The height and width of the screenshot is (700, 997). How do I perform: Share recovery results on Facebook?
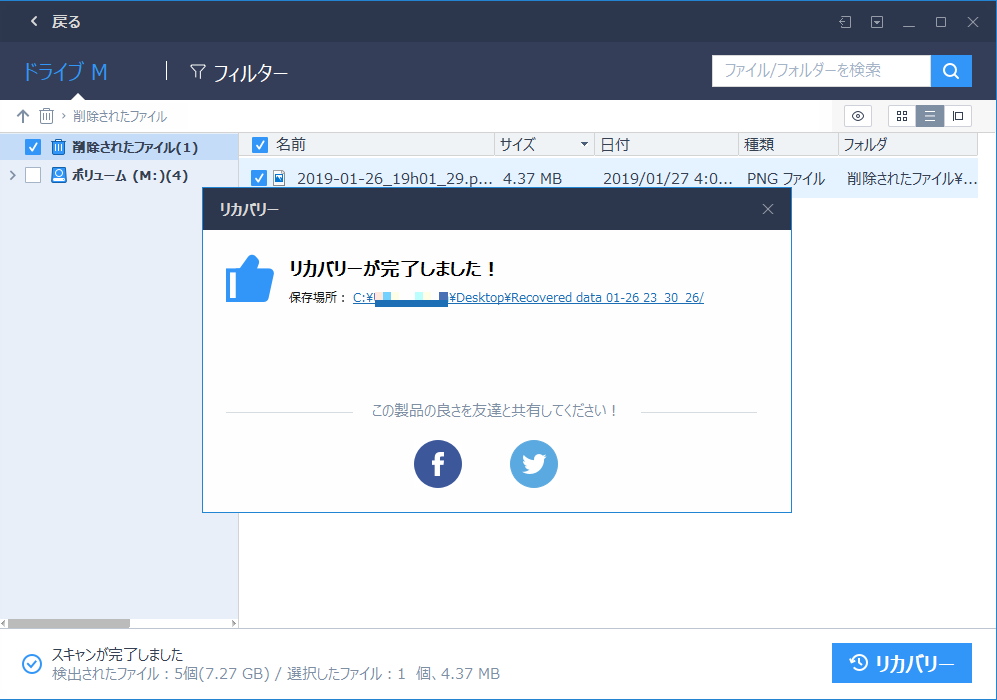[x=437, y=464]
